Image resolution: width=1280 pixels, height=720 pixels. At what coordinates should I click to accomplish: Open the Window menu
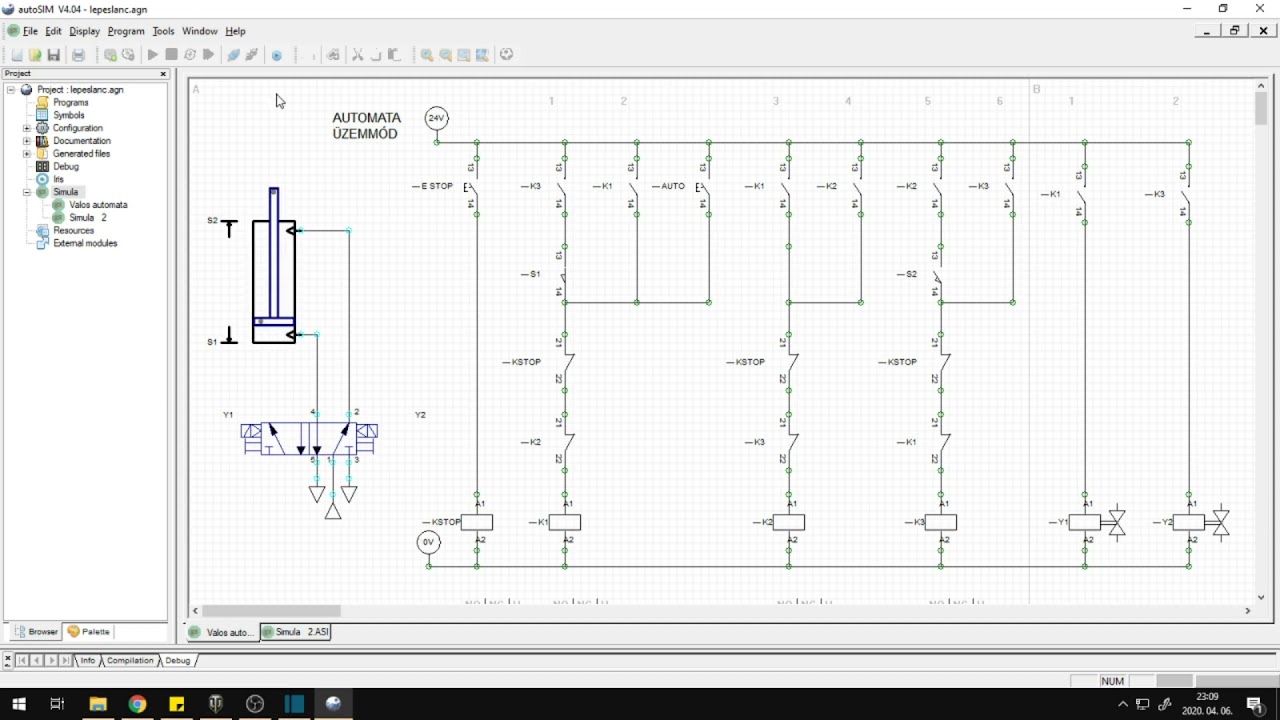(x=200, y=31)
